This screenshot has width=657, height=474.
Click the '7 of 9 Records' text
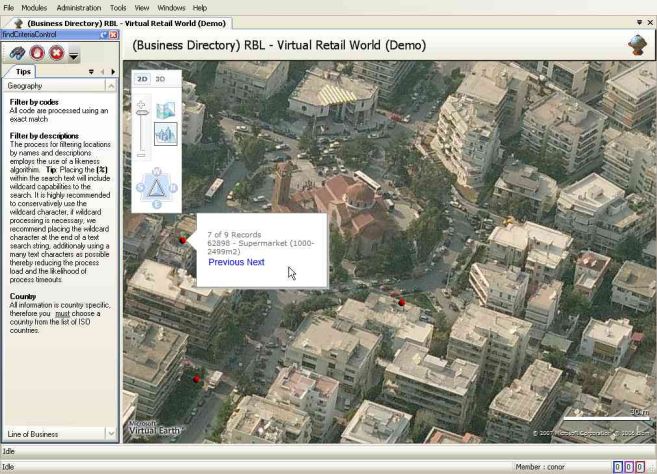click(234, 235)
